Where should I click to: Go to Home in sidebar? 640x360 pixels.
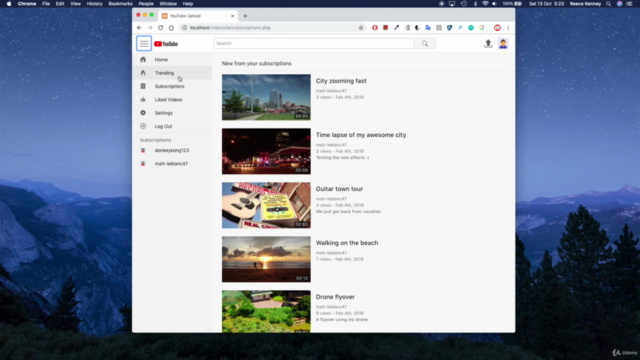[161, 60]
